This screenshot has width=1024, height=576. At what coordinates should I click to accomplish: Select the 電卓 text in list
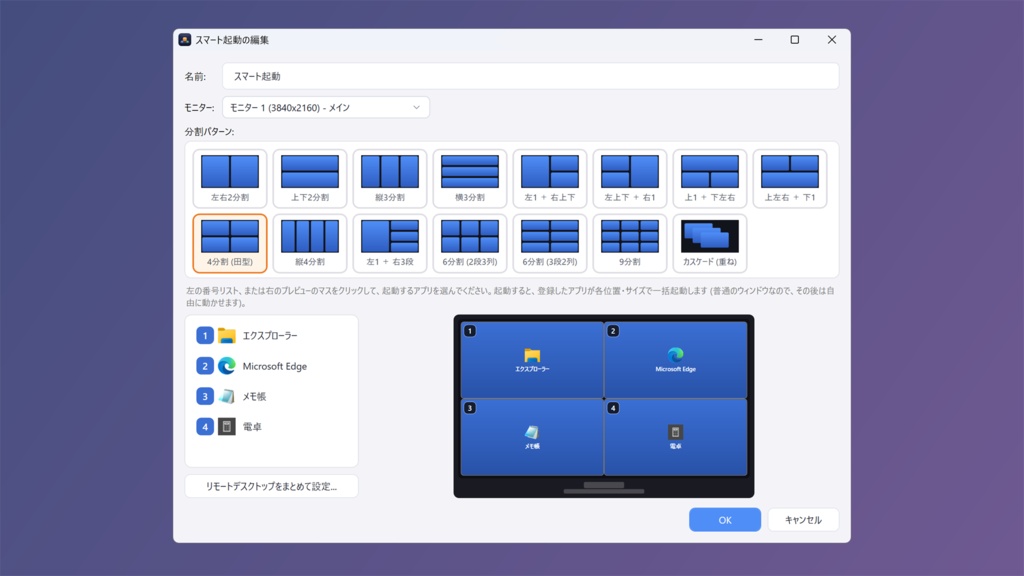point(252,426)
